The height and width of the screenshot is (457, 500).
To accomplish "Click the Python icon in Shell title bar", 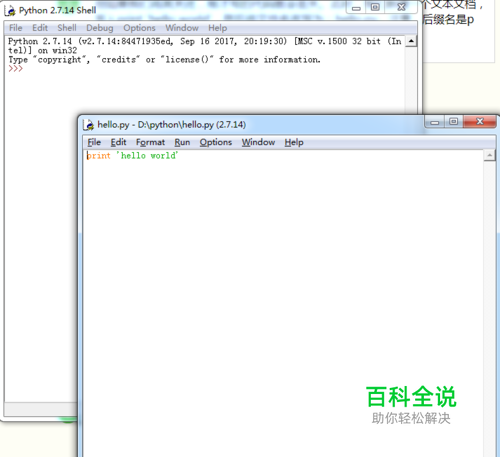I will pos(10,10).
